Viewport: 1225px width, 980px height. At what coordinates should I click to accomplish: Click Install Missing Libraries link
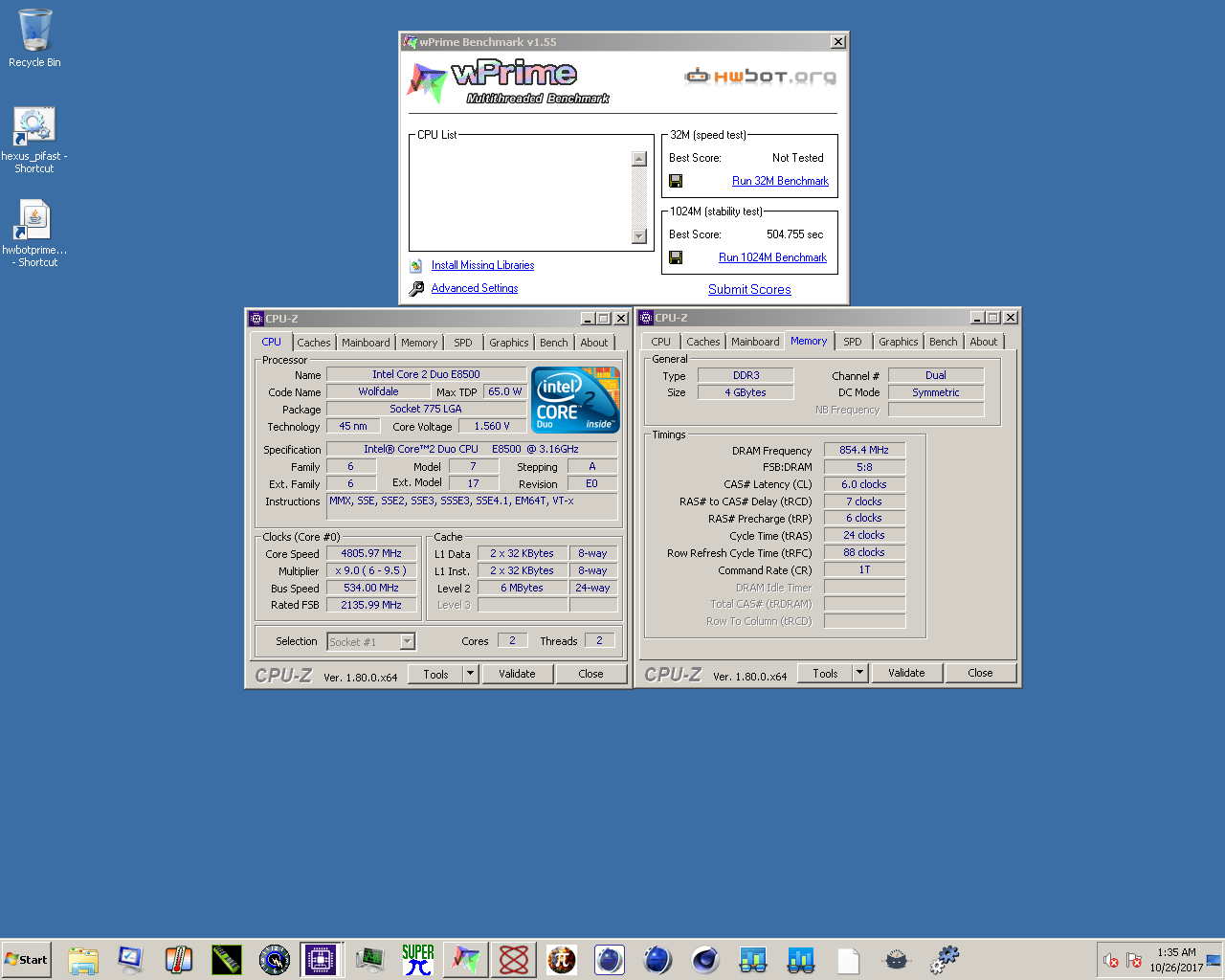tap(482, 266)
